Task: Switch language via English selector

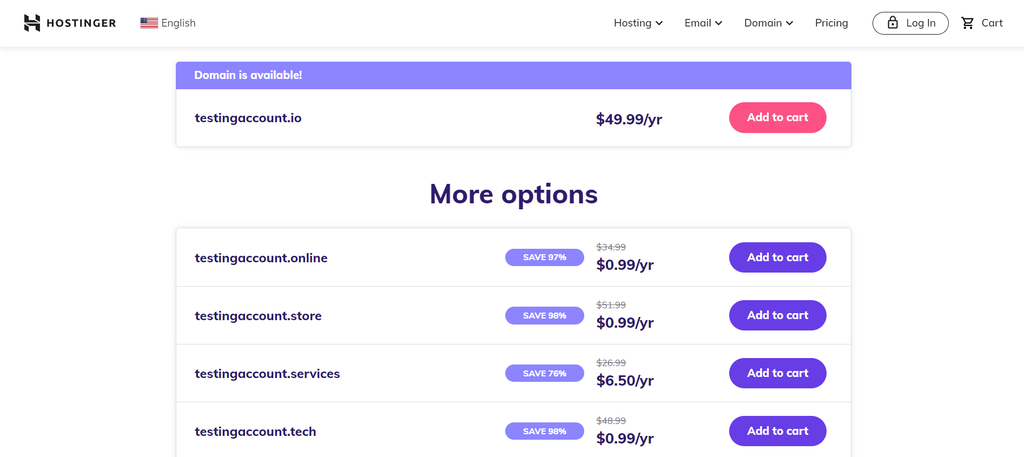Action: coord(178,23)
